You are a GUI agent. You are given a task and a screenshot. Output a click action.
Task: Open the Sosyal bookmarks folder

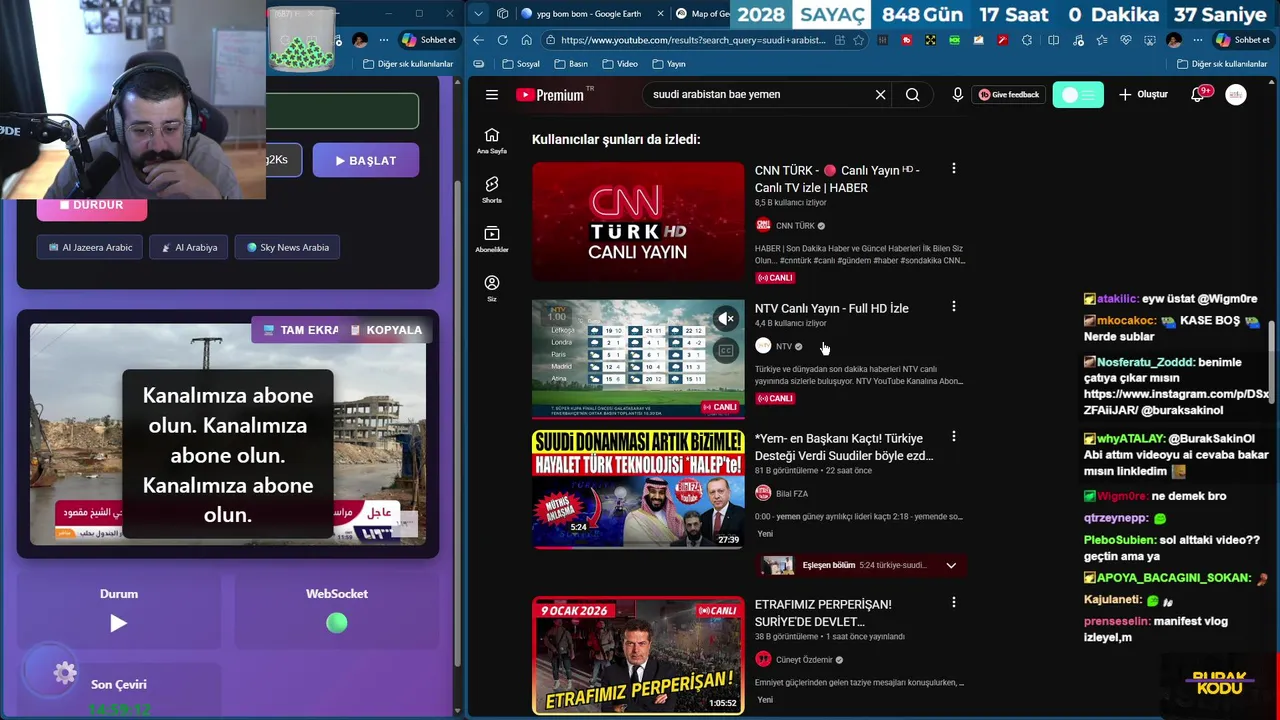pyautogui.click(x=521, y=64)
